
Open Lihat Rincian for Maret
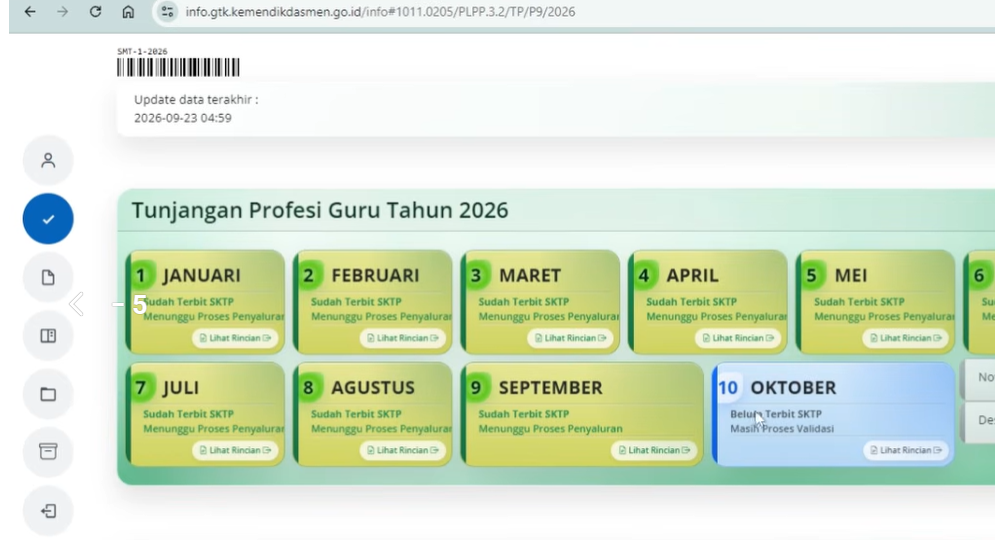(570, 338)
